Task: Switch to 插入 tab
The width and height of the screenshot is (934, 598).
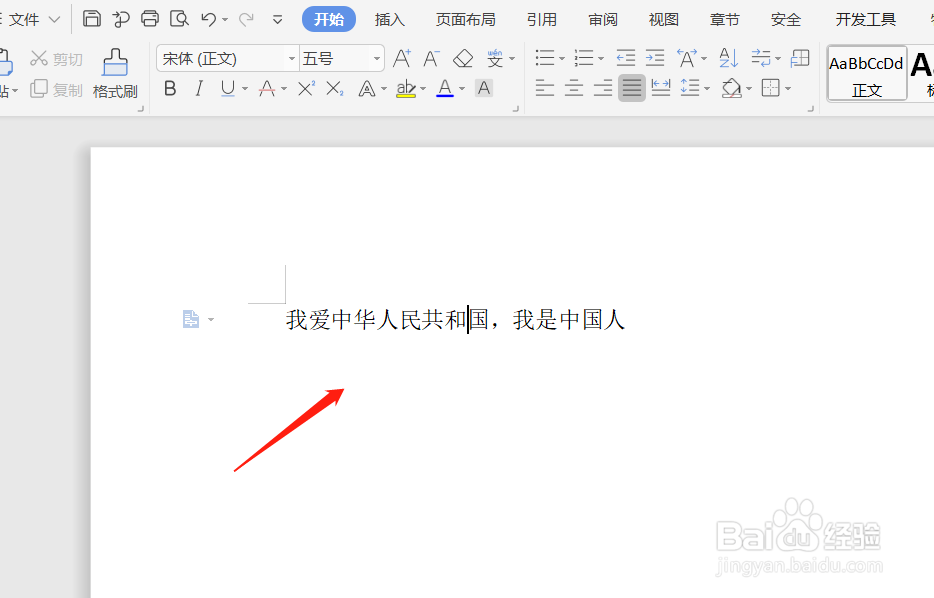Action: [390, 20]
